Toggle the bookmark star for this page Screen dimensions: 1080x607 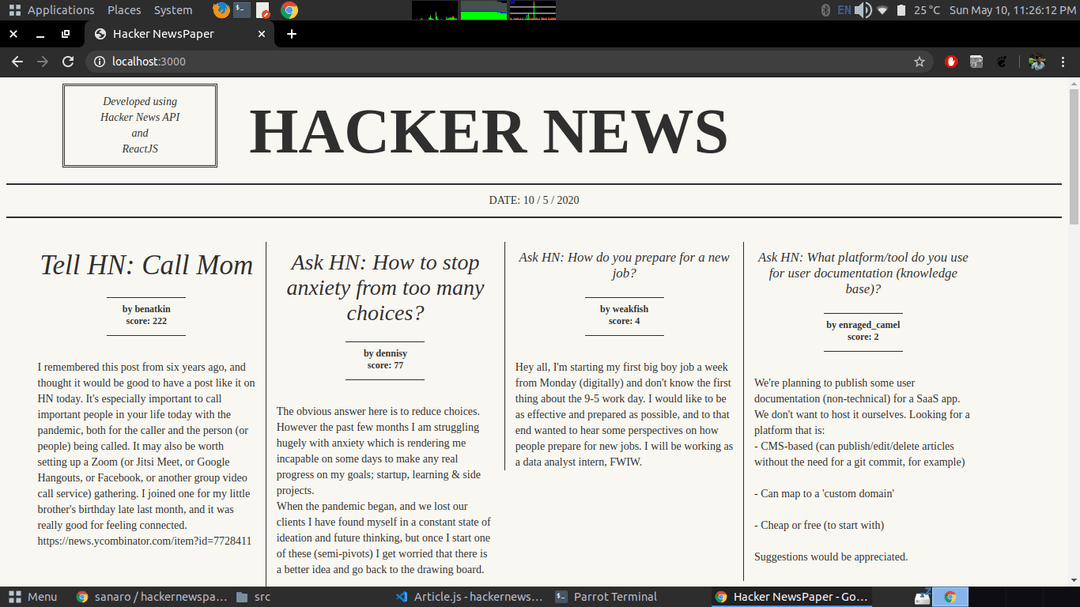pos(919,61)
